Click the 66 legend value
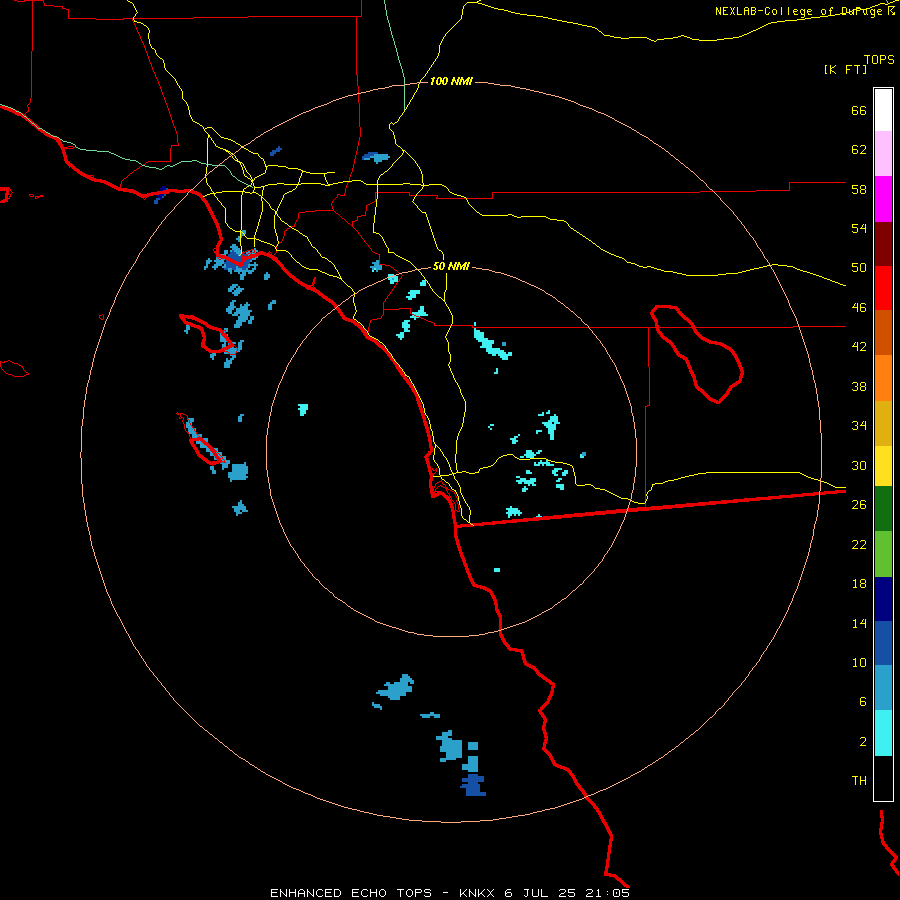Viewport: 900px width, 900px height. tap(859, 110)
